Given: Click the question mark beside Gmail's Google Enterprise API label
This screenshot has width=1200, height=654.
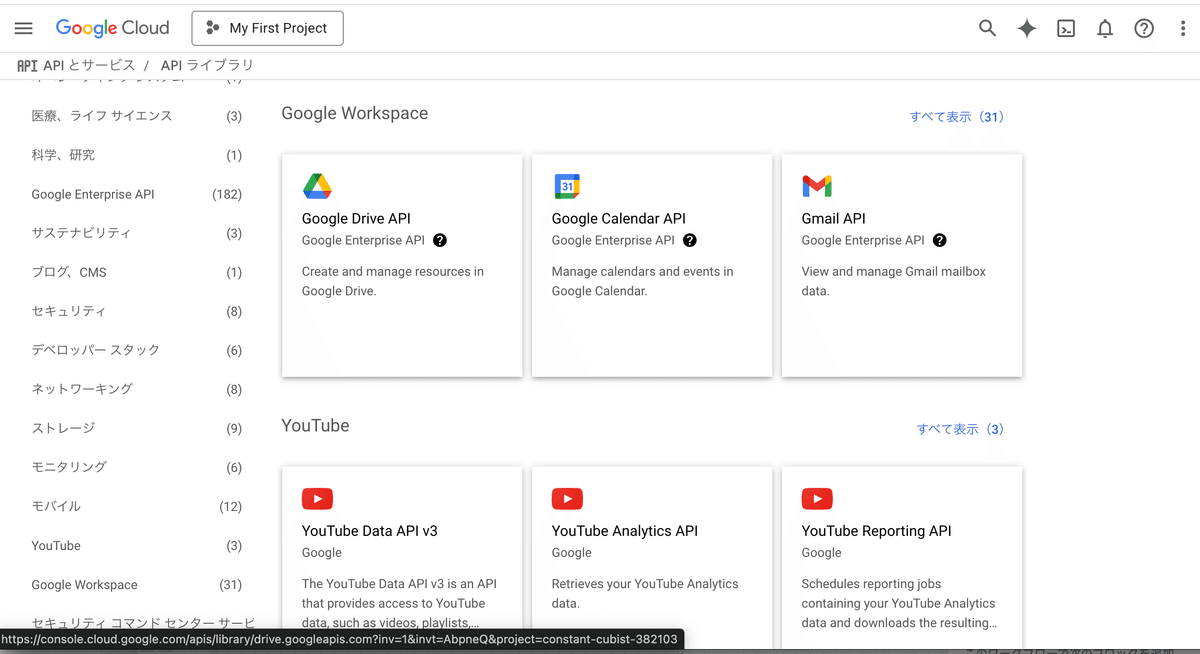Looking at the screenshot, I should pos(938,240).
